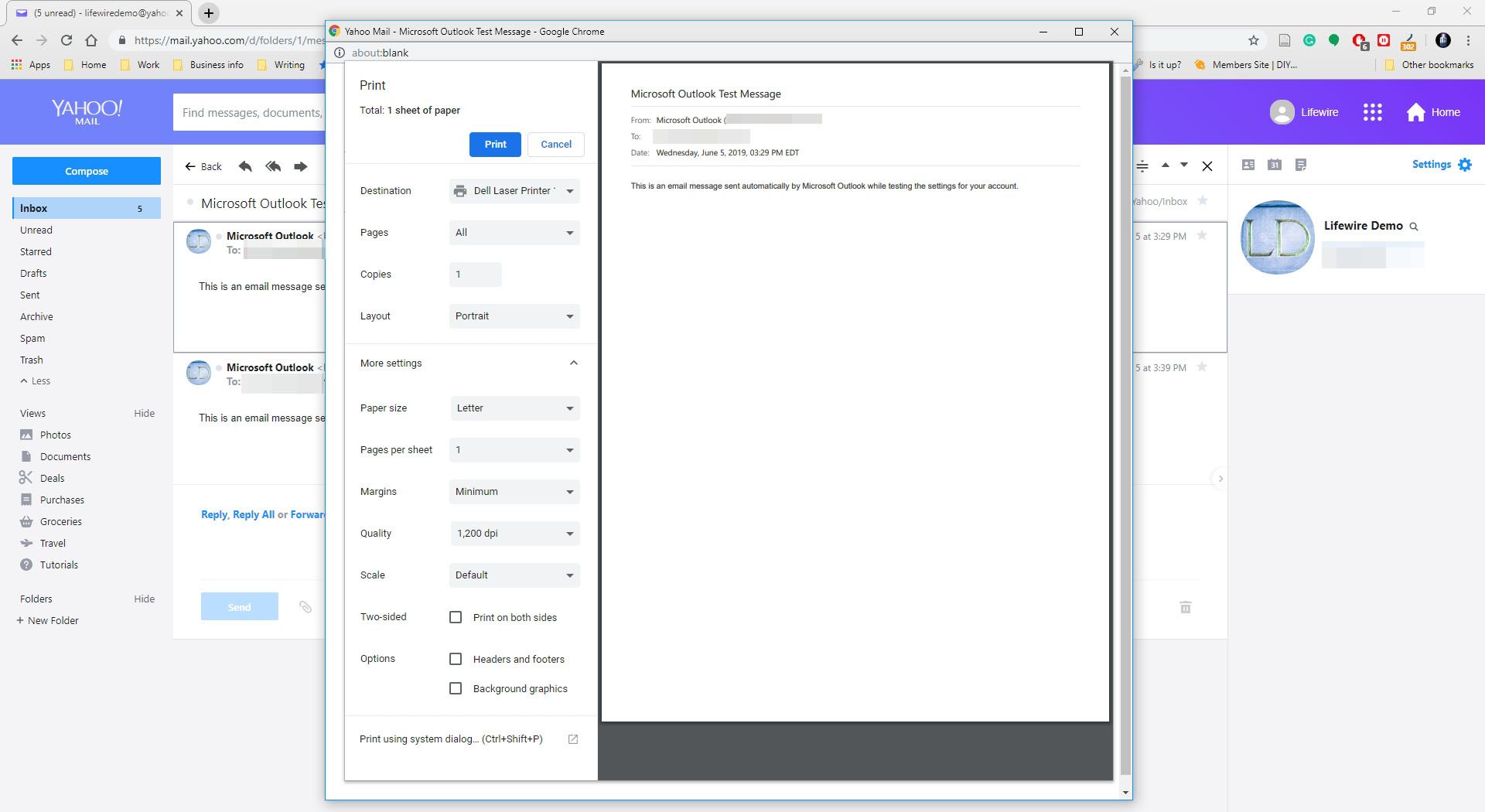Open Chrome menu with three dots
The height and width of the screenshot is (812, 1485).
click(1468, 40)
